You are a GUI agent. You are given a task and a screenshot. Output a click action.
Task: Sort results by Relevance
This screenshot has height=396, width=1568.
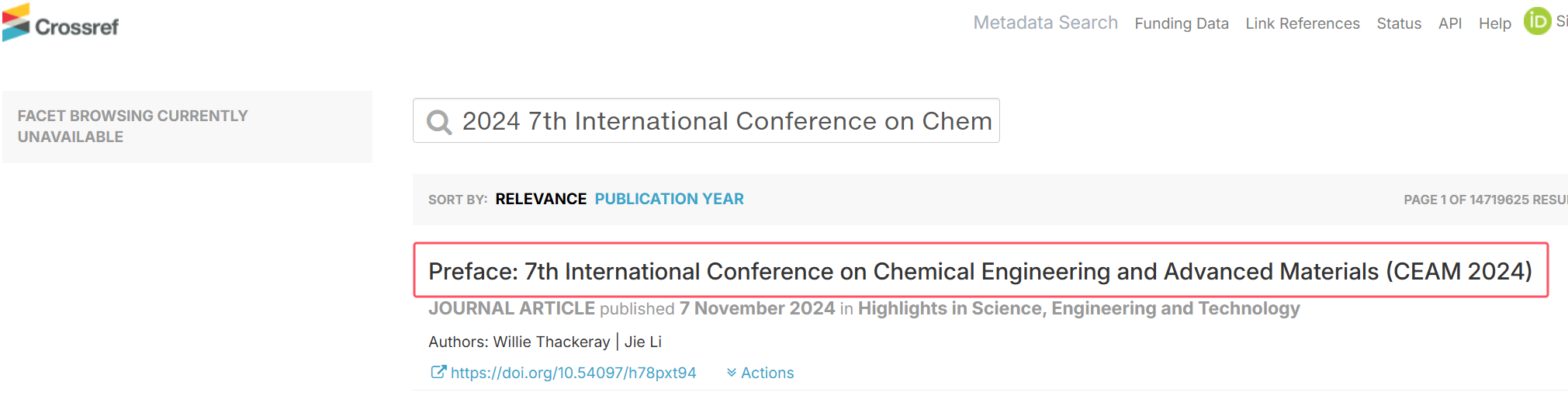(541, 200)
